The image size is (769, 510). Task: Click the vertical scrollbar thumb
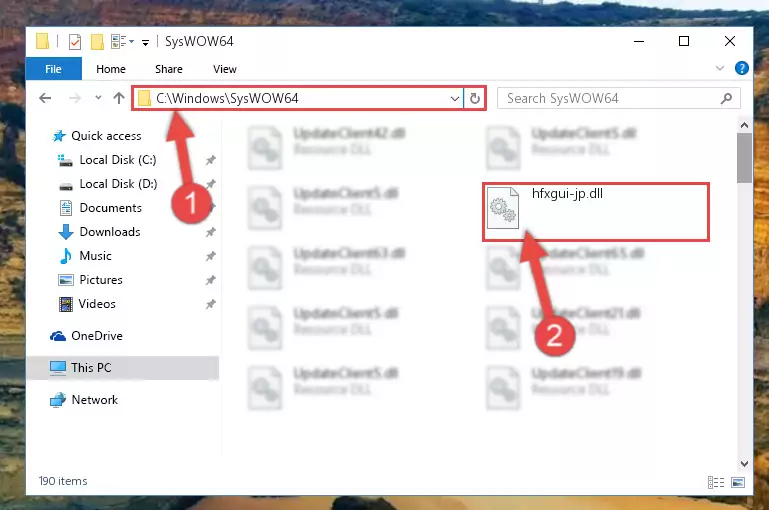coord(744,158)
